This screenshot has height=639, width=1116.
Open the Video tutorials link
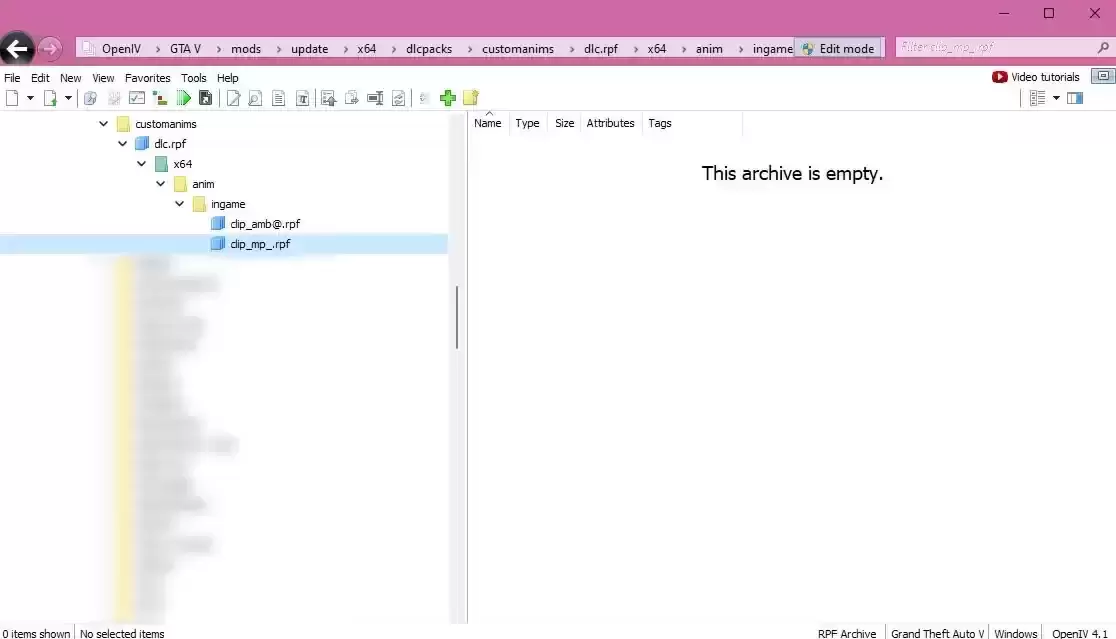1045,77
